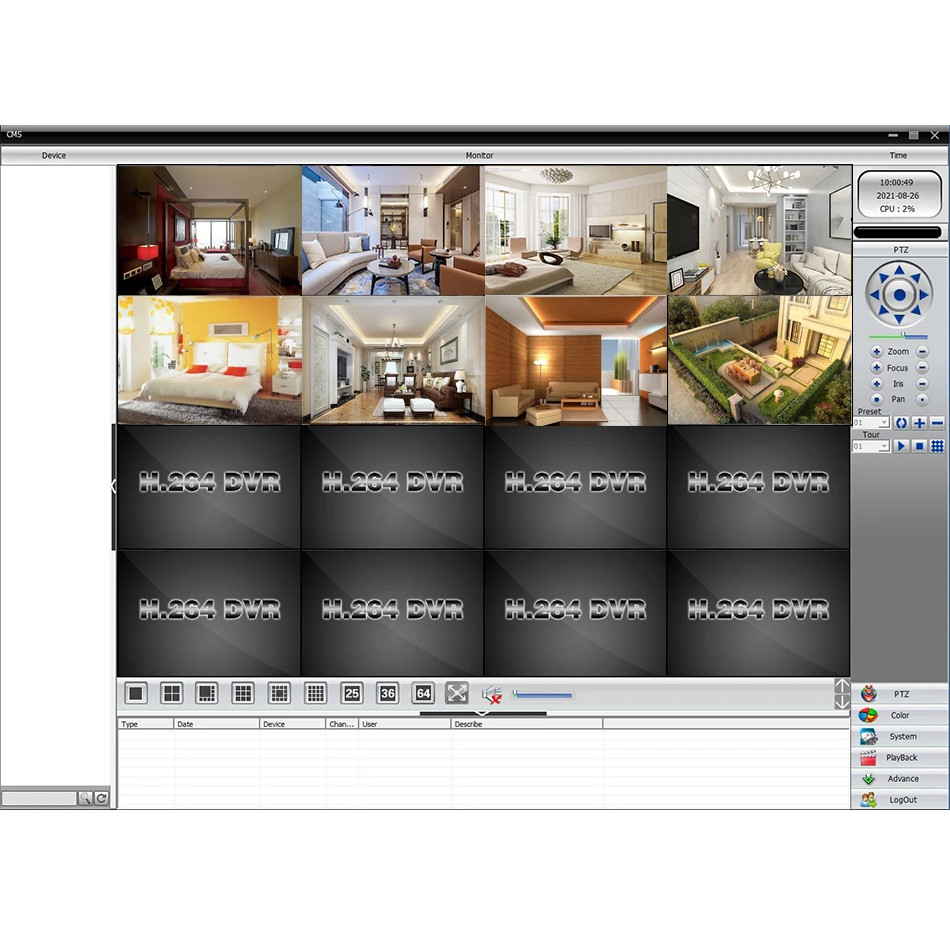Toggle the muted speaker audio icon

tap(491, 694)
